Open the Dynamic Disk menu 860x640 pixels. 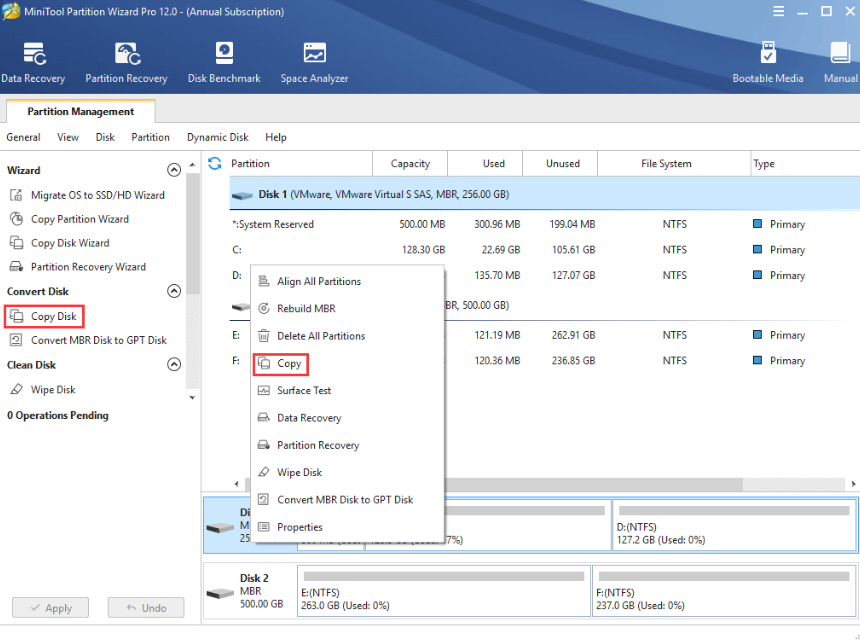coord(217,137)
